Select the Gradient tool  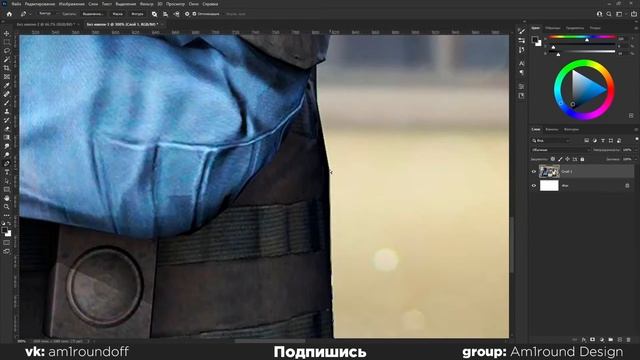pyautogui.click(x=7, y=138)
